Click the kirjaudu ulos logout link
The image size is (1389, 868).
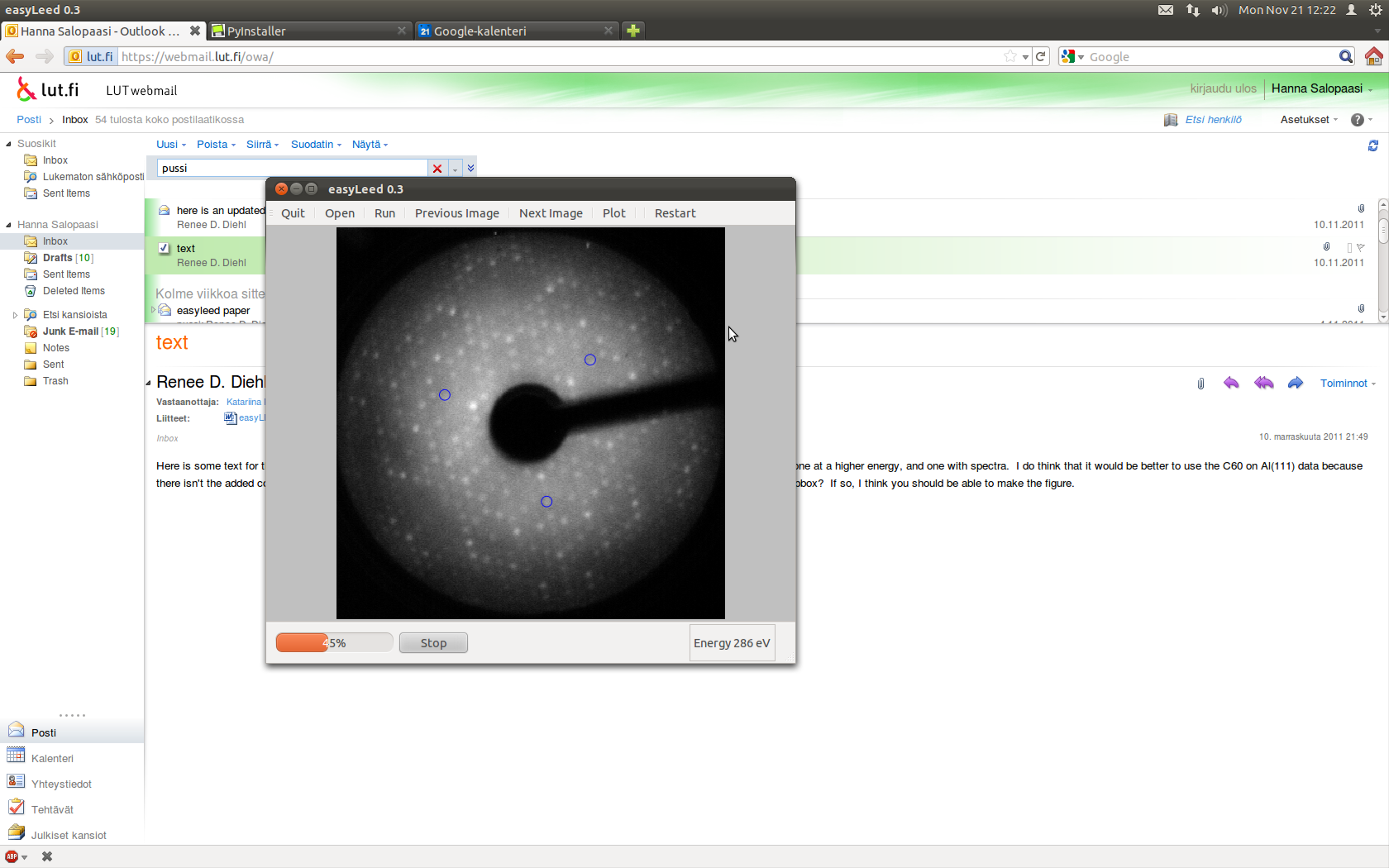[x=1223, y=88]
